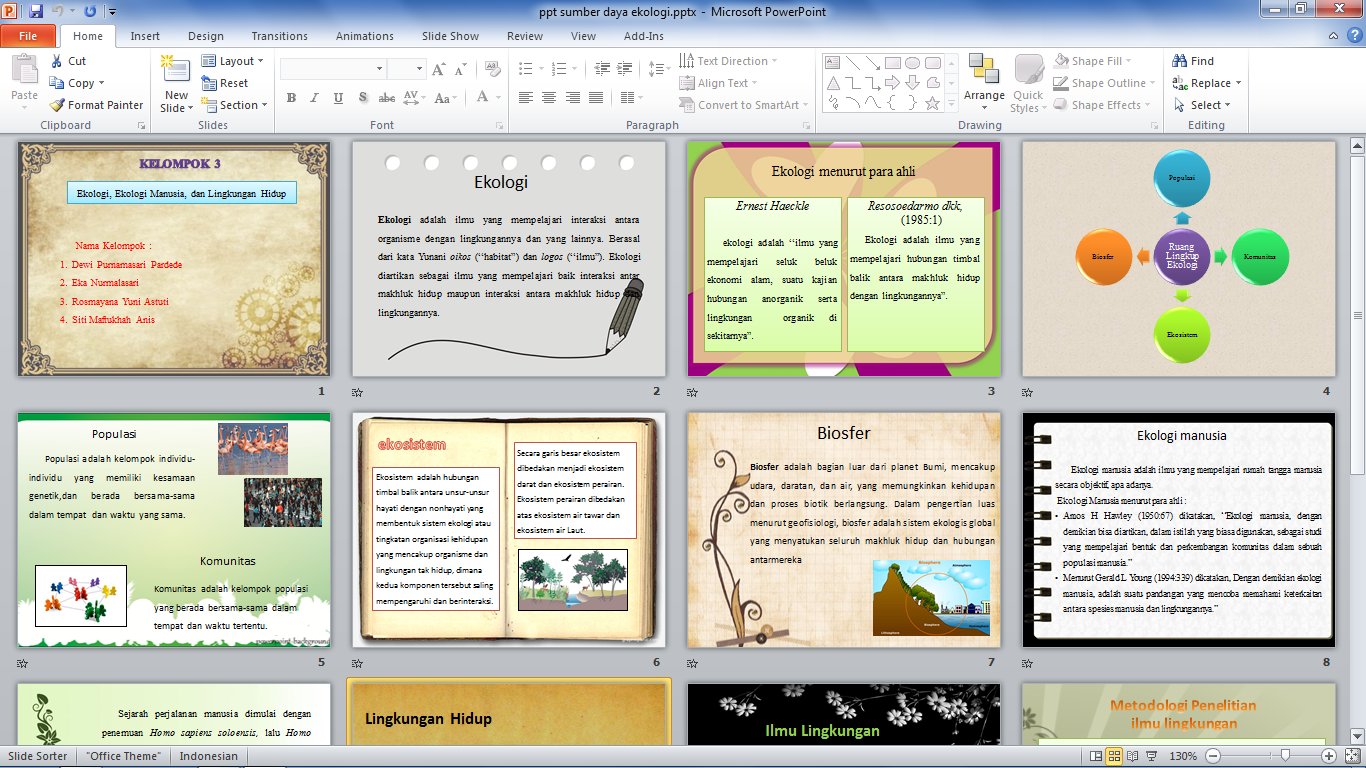Click Find in the Editing group
The width and height of the screenshot is (1366, 768).
[1193, 61]
